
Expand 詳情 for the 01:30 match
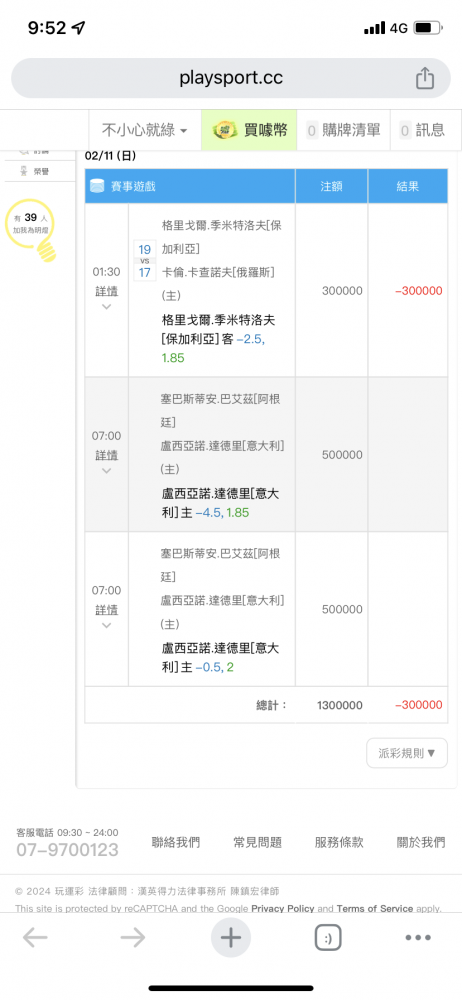(107, 298)
